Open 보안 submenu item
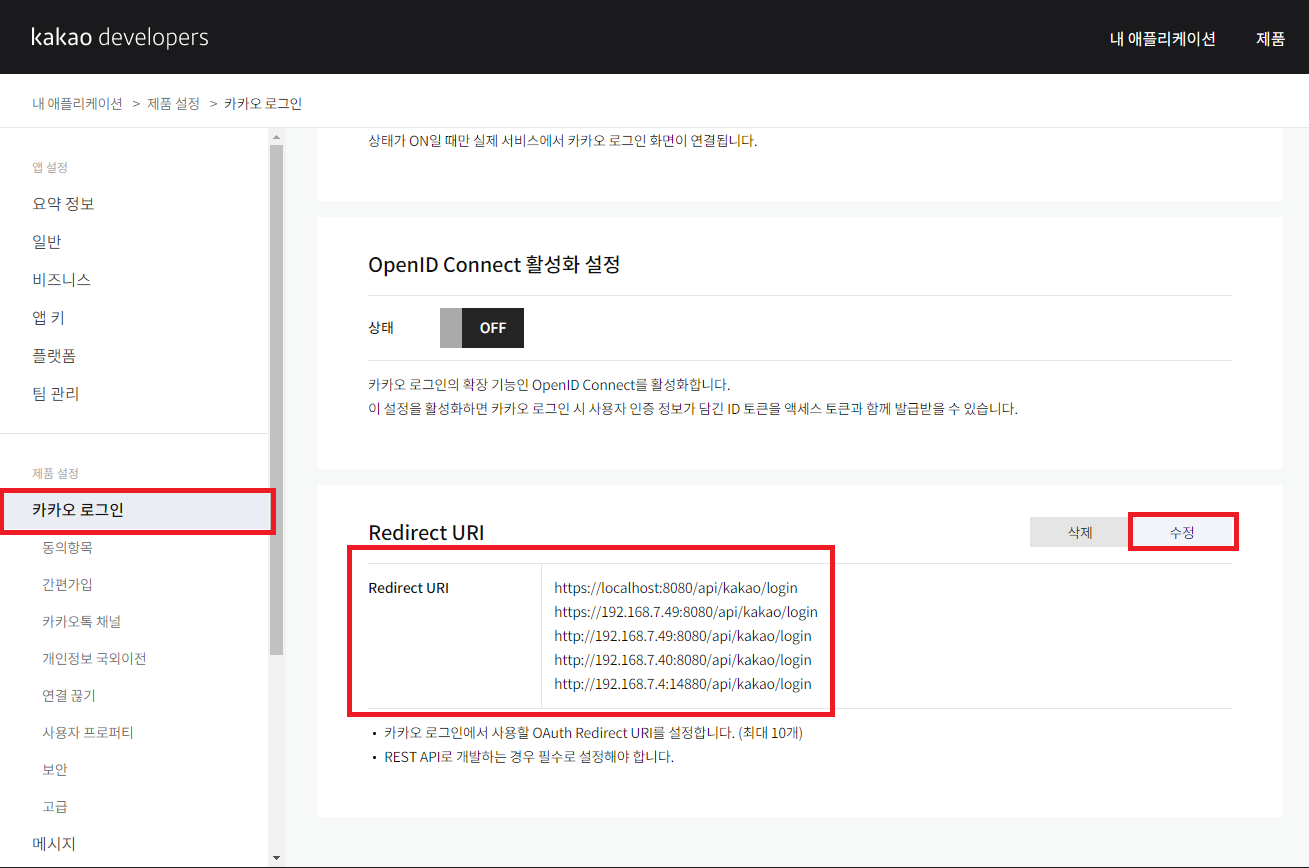 (55, 770)
